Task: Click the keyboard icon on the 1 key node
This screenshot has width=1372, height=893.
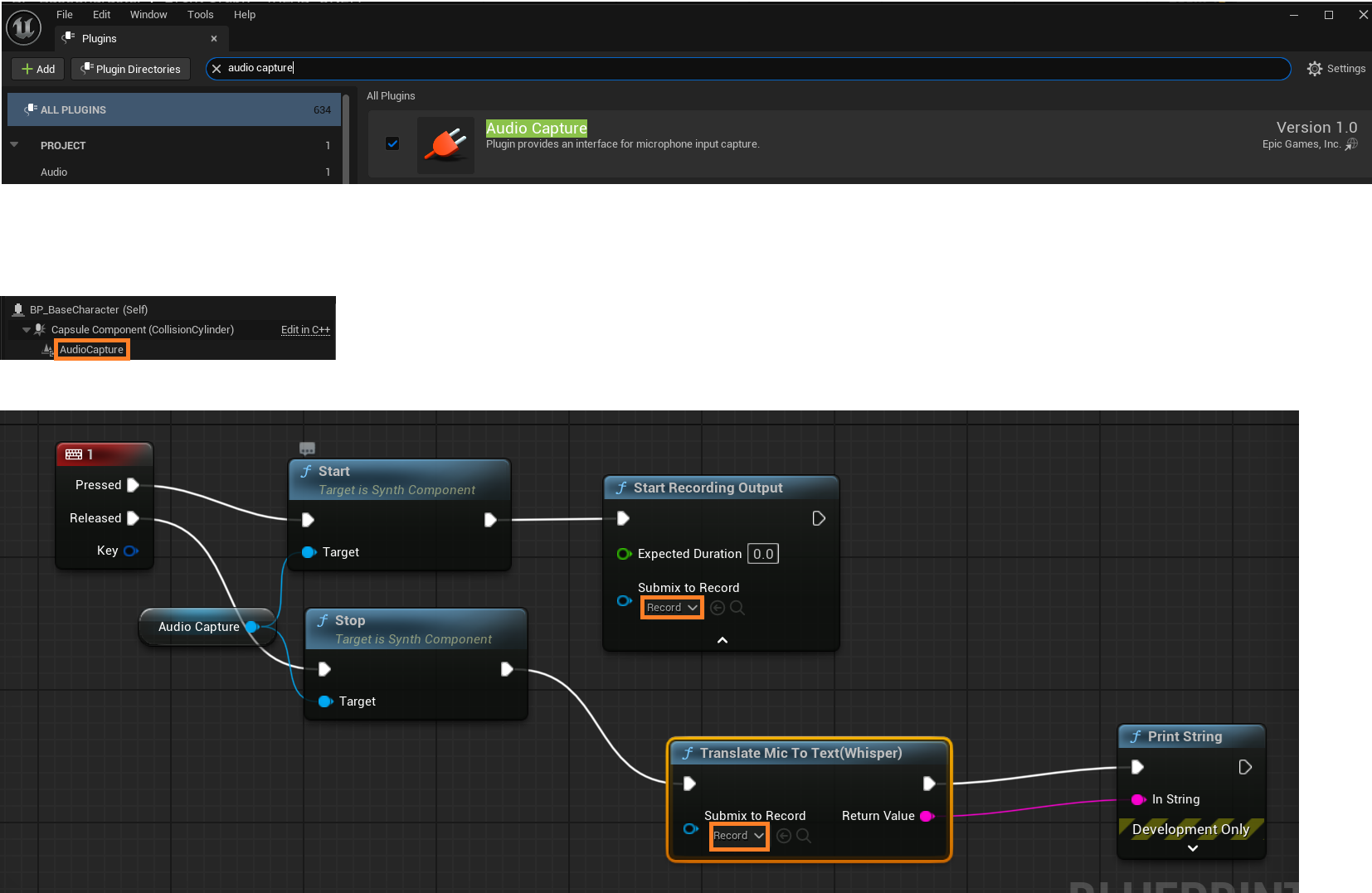Action: click(74, 454)
